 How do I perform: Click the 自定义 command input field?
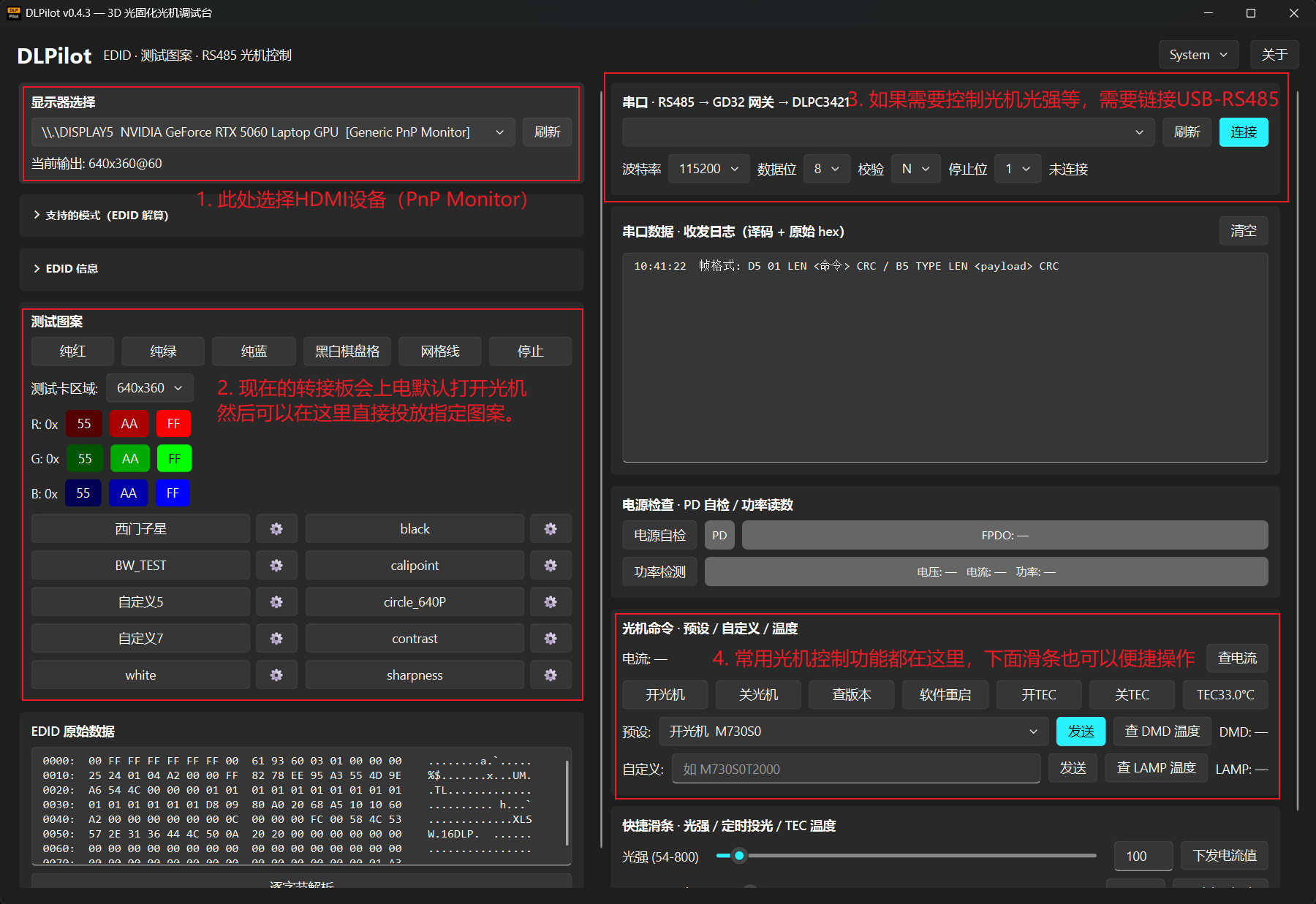click(x=856, y=769)
